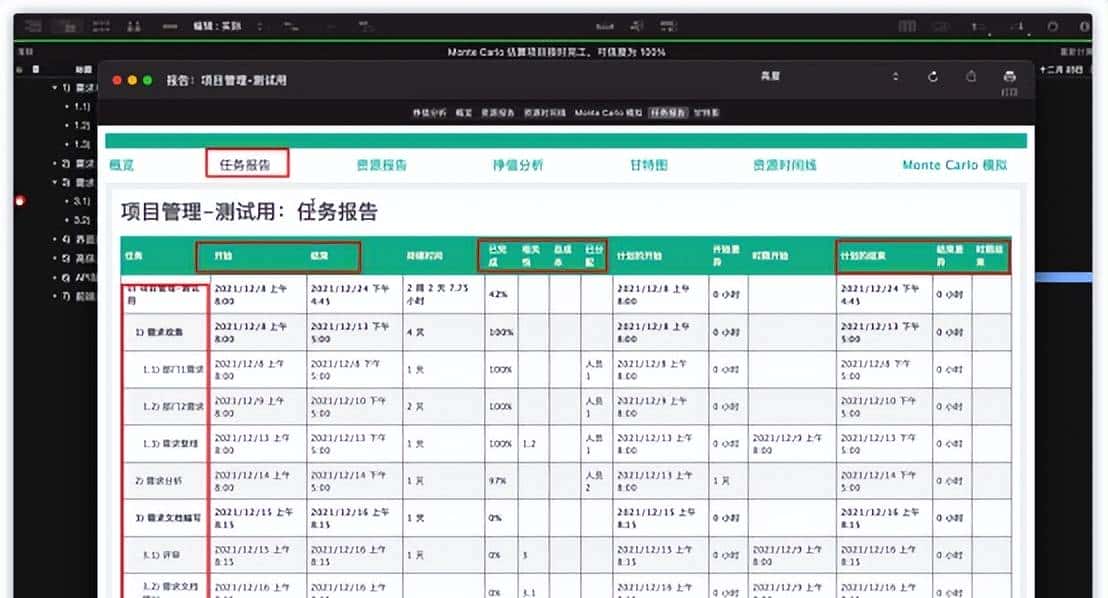Click the sidebar panel icon above the task list
The height and width of the screenshot is (598, 1108).
(34, 67)
